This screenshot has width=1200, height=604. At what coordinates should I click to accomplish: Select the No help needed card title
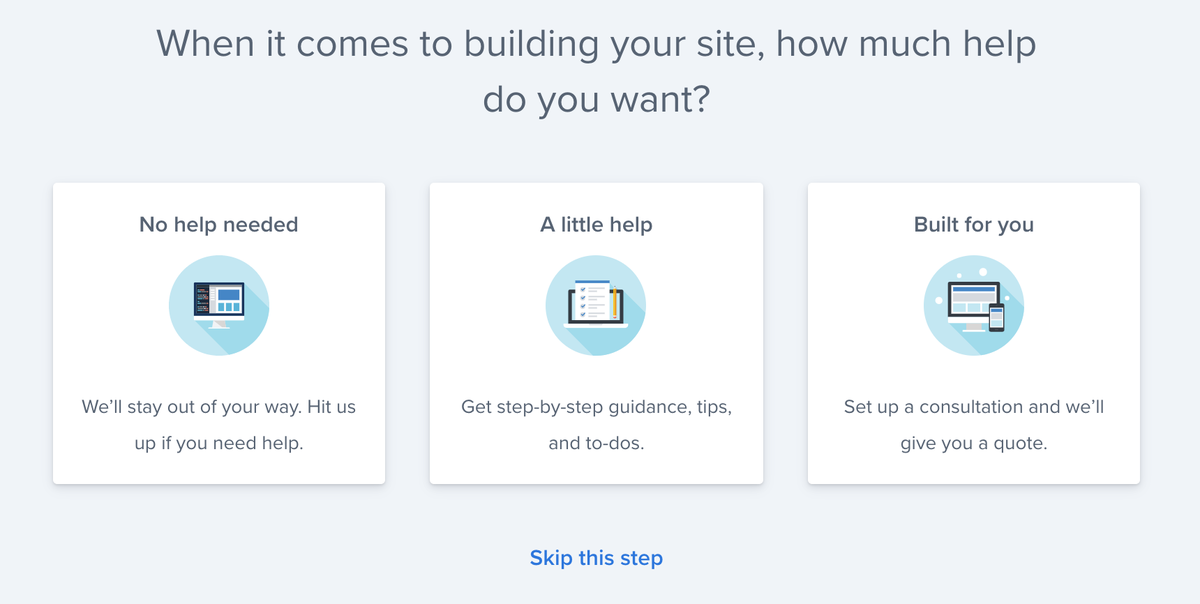click(x=219, y=224)
